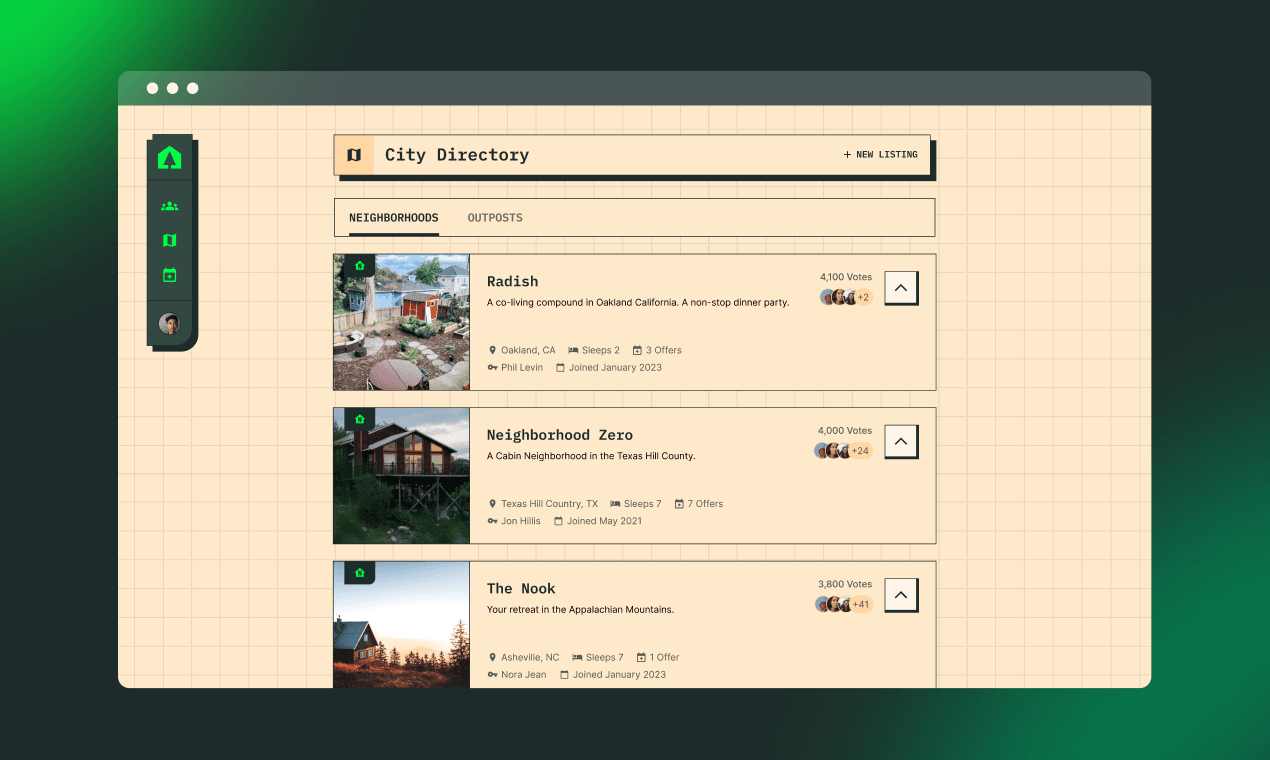1270x760 pixels.
Task: Click the Appalachian Mountains retreat description
Action: pyautogui.click(x=580, y=609)
